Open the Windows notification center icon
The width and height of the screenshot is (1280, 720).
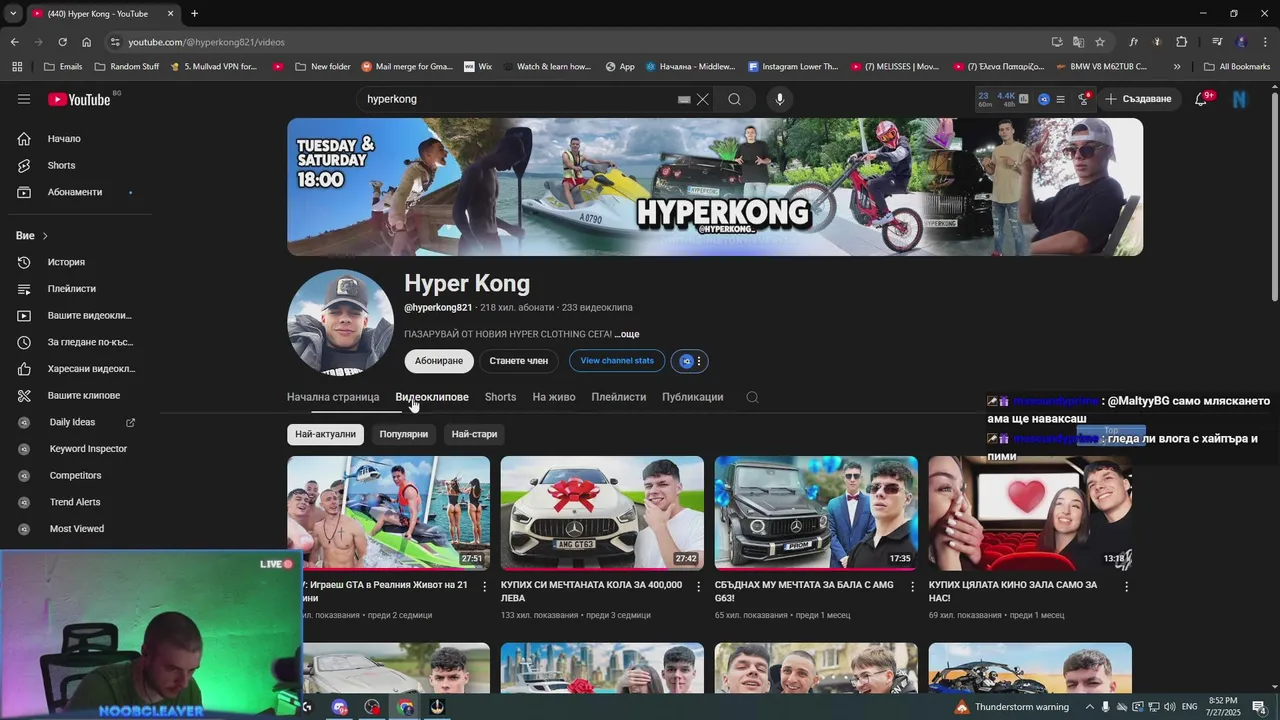(x=1259, y=707)
